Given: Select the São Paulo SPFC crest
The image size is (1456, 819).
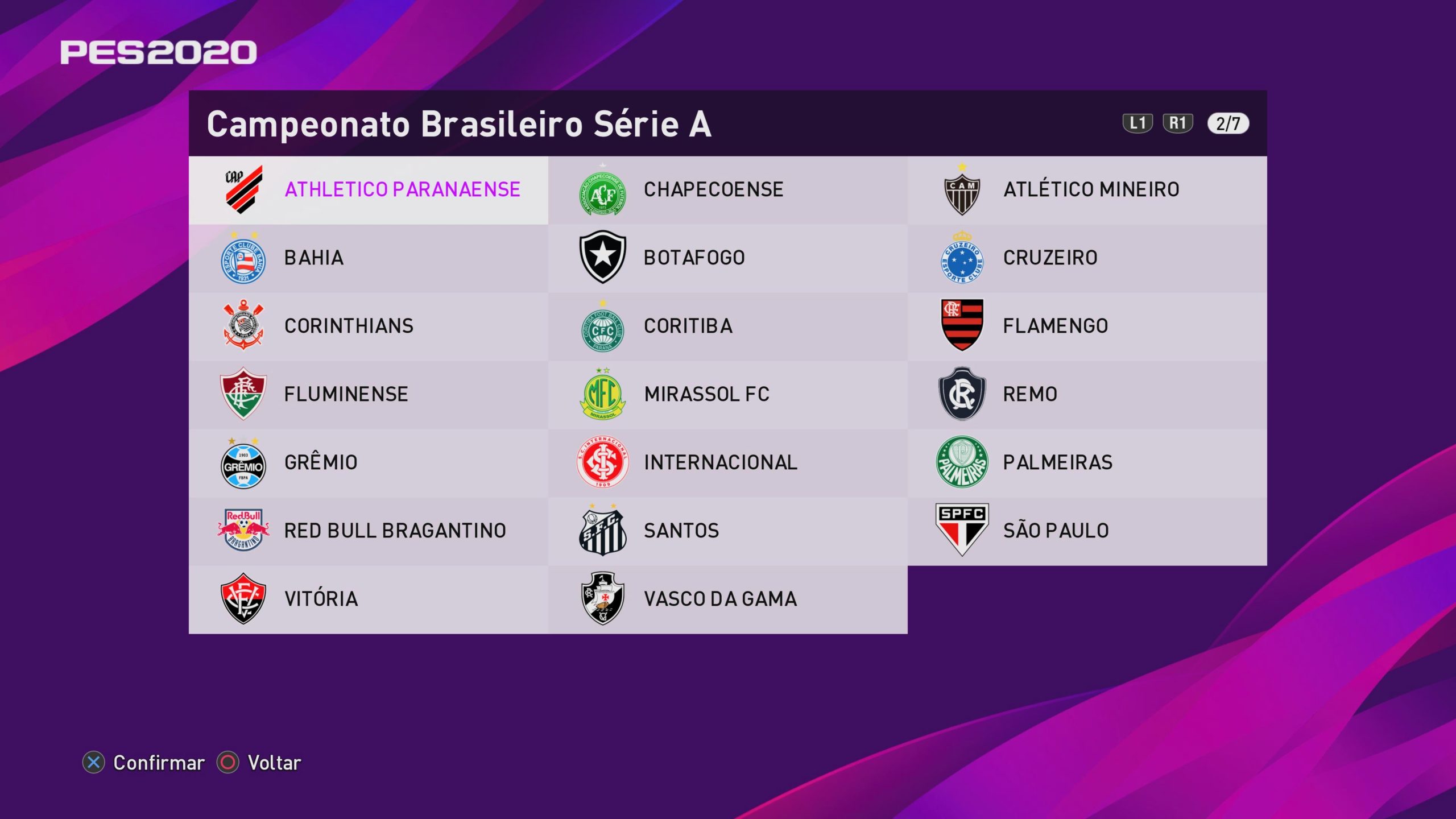Looking at the screenshot, I should [962, 529].
